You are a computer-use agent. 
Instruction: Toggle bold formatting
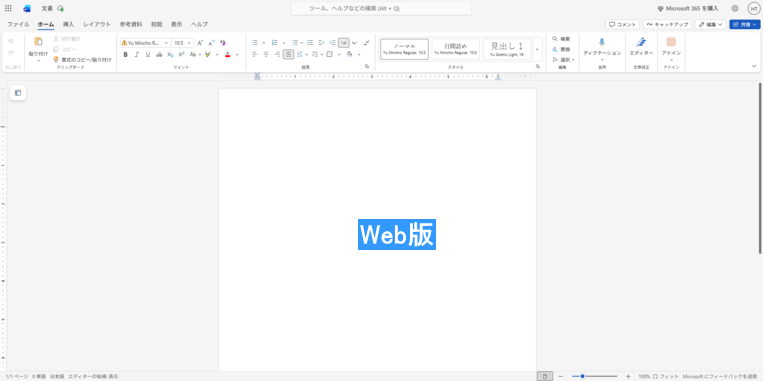[126, 54]
